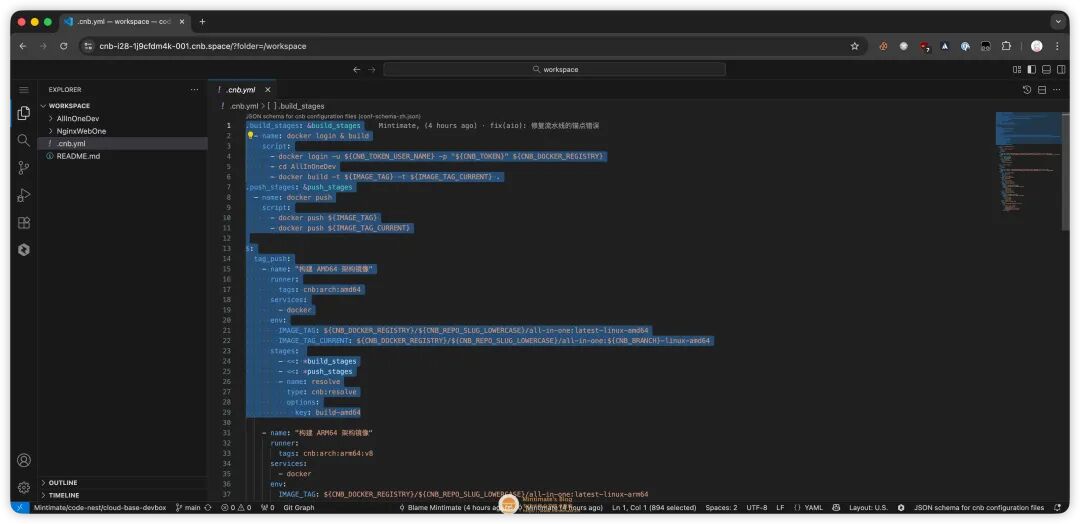Open README.md in the explorer

coord(78,156)
